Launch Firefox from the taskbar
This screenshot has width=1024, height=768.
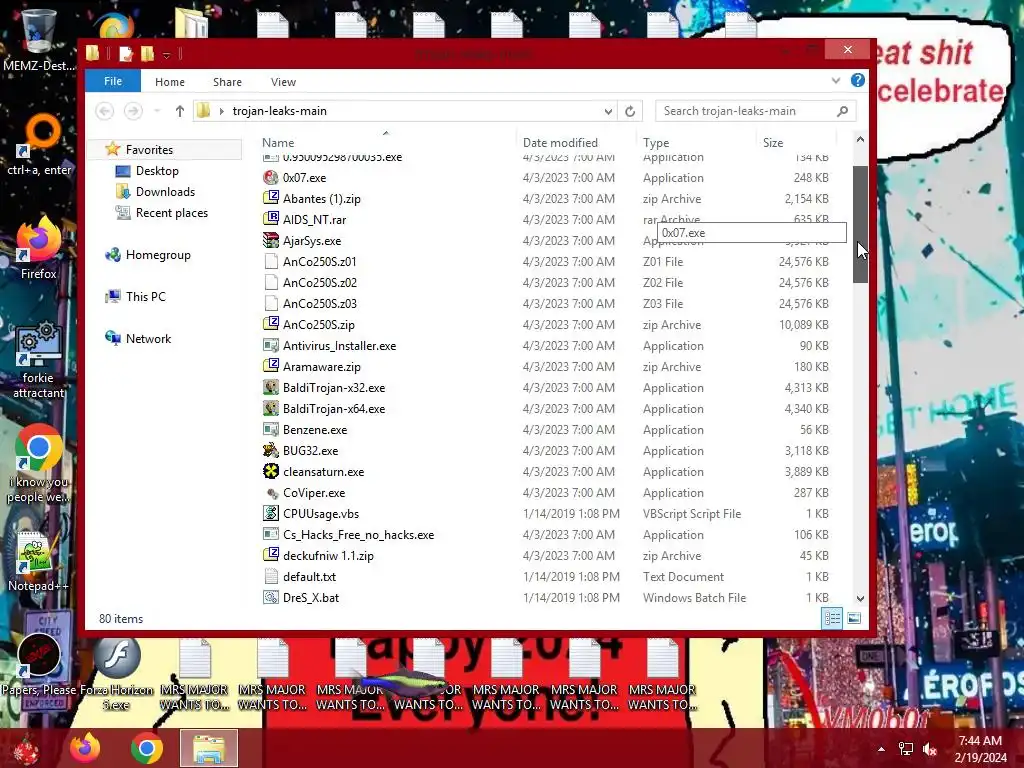85,748
